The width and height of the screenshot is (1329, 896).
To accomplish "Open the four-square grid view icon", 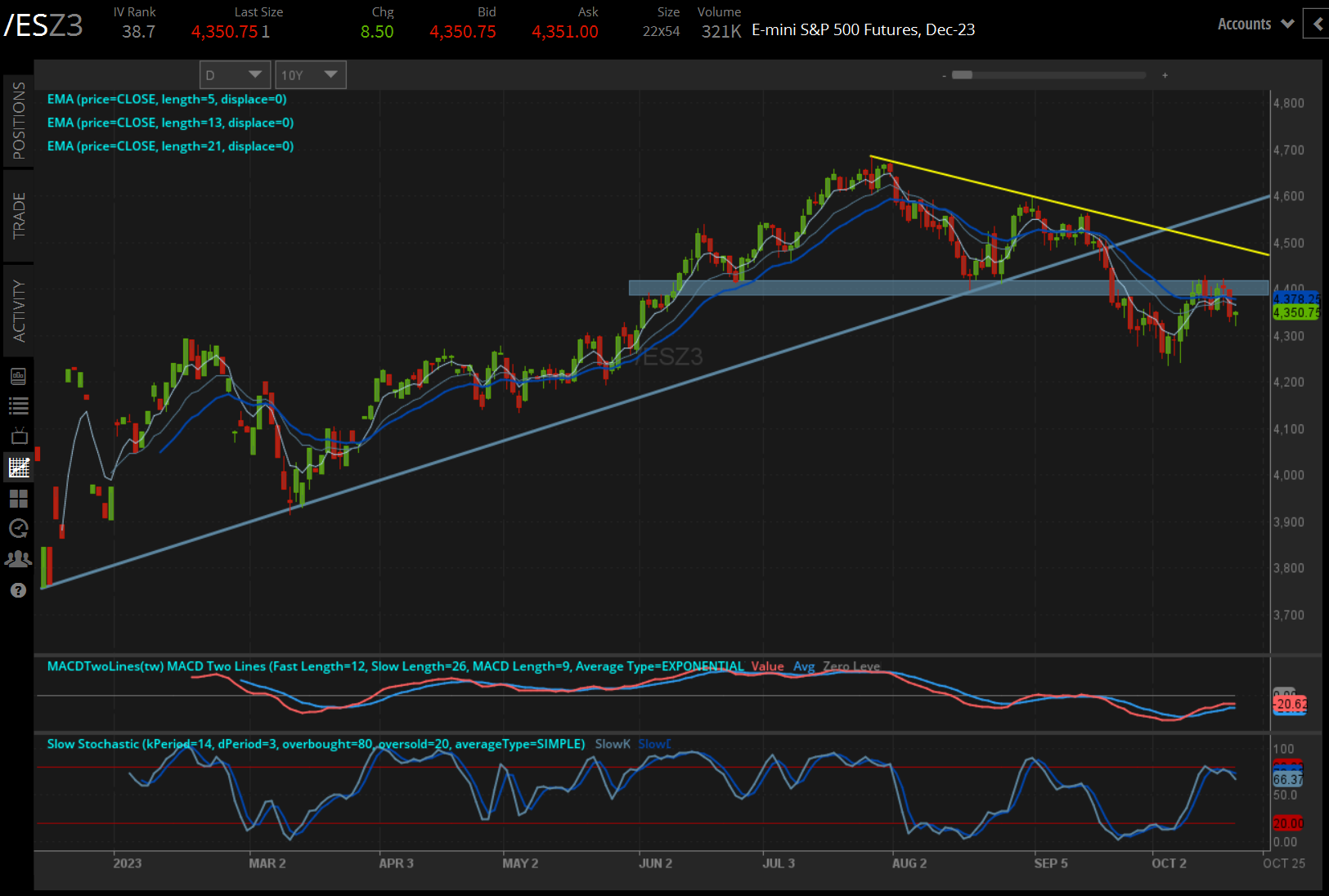I will [18, 498].
